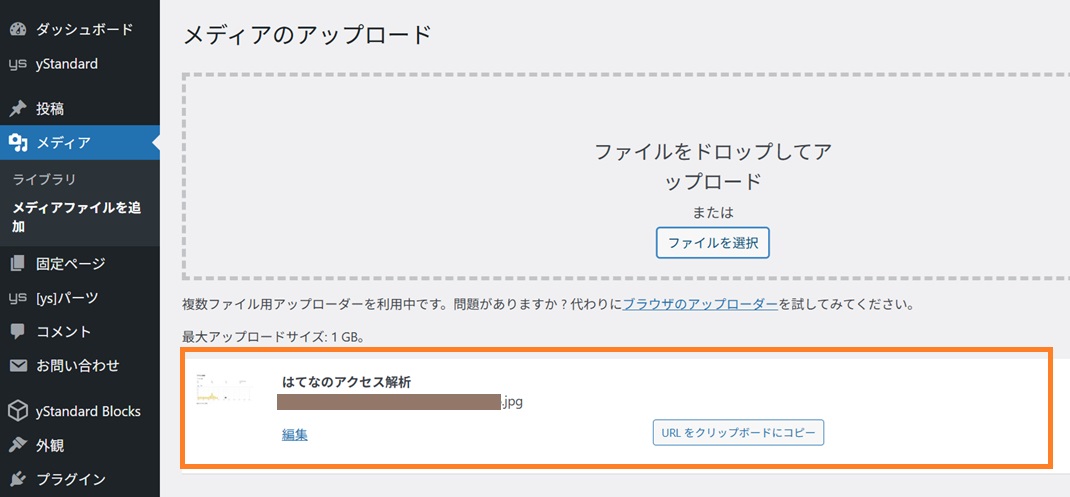The width and height of the screenshot is (1070, 497).
Task: Click the plug icon for プラグイン
Action: (17, 479)
